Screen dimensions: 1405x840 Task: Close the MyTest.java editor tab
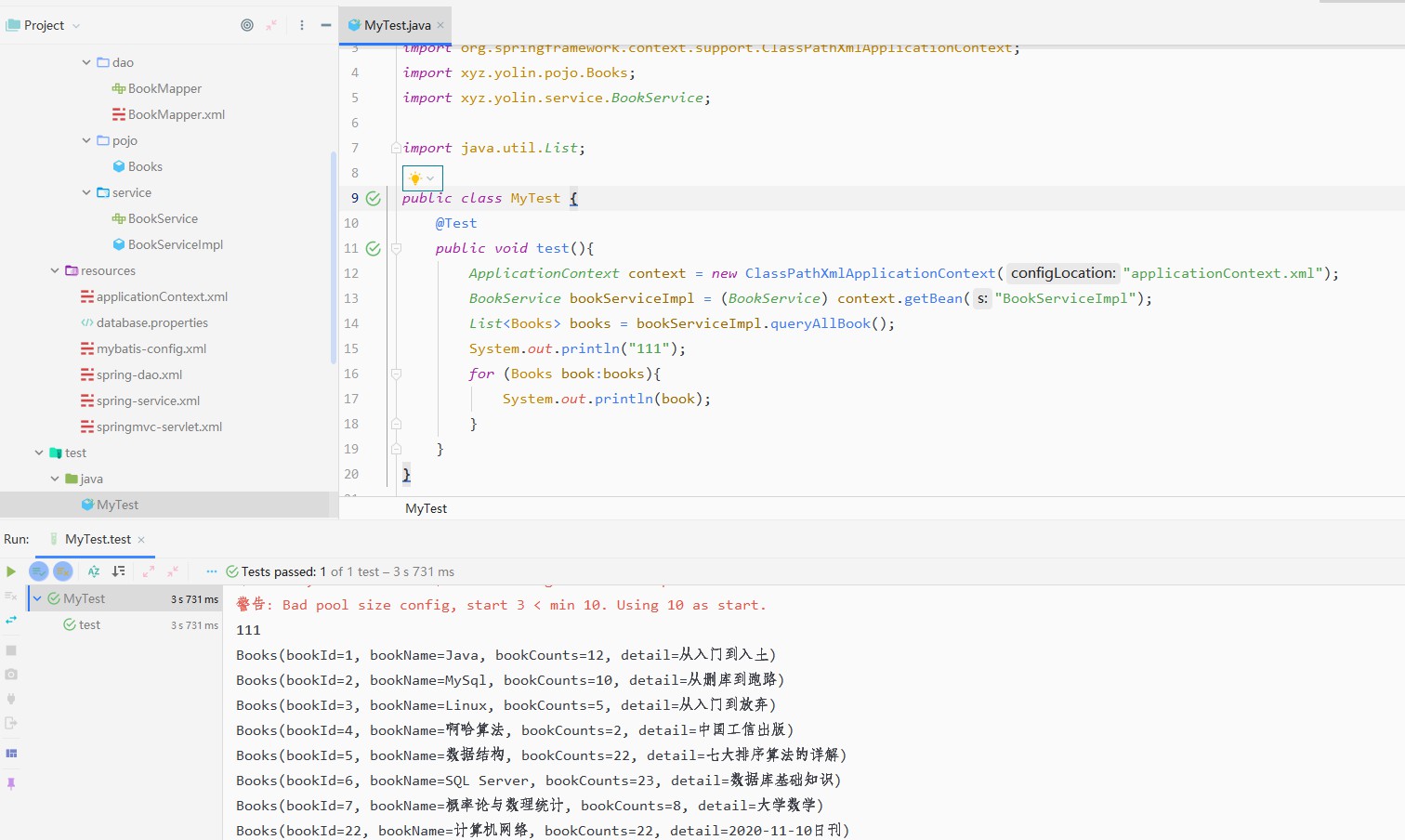click(x=440, y=25)
